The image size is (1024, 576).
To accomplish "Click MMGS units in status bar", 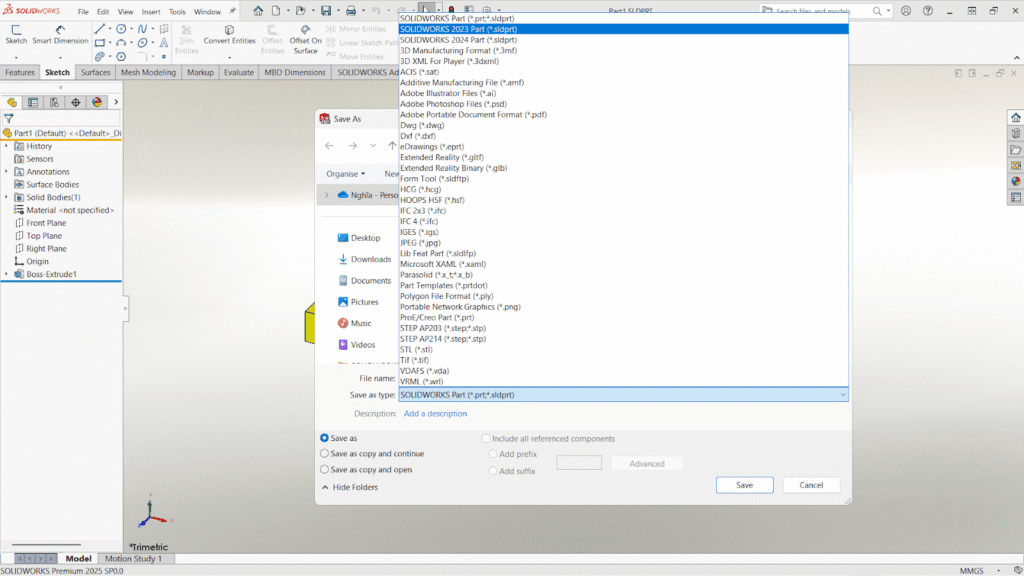I will coord(971,571).
